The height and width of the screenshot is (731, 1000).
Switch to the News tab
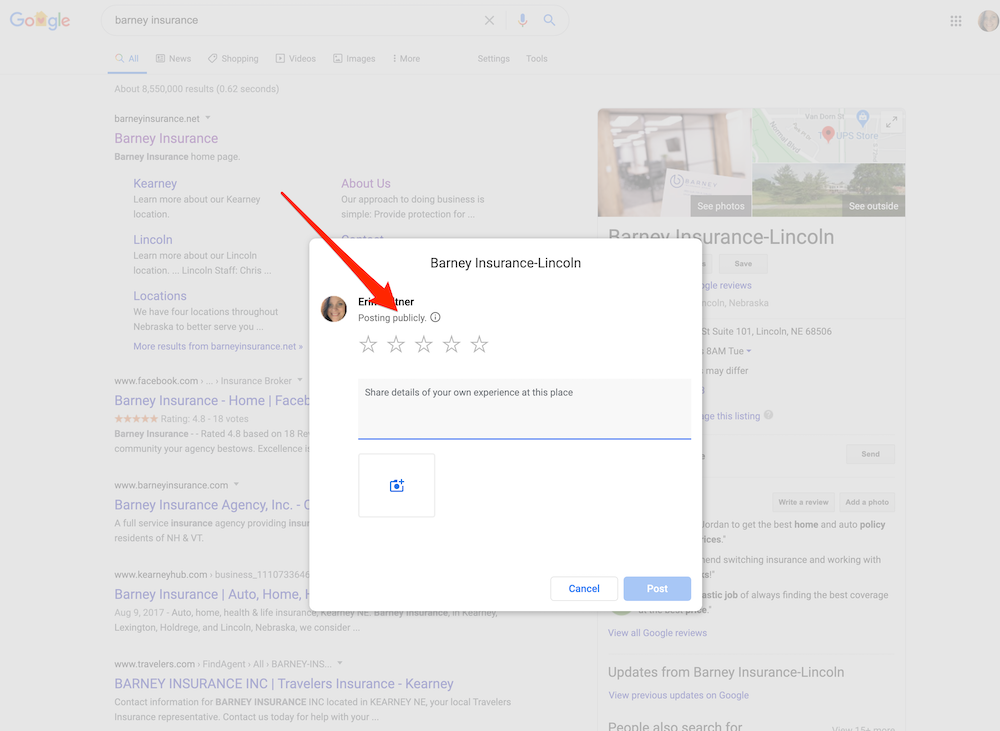tap(173, 59)
